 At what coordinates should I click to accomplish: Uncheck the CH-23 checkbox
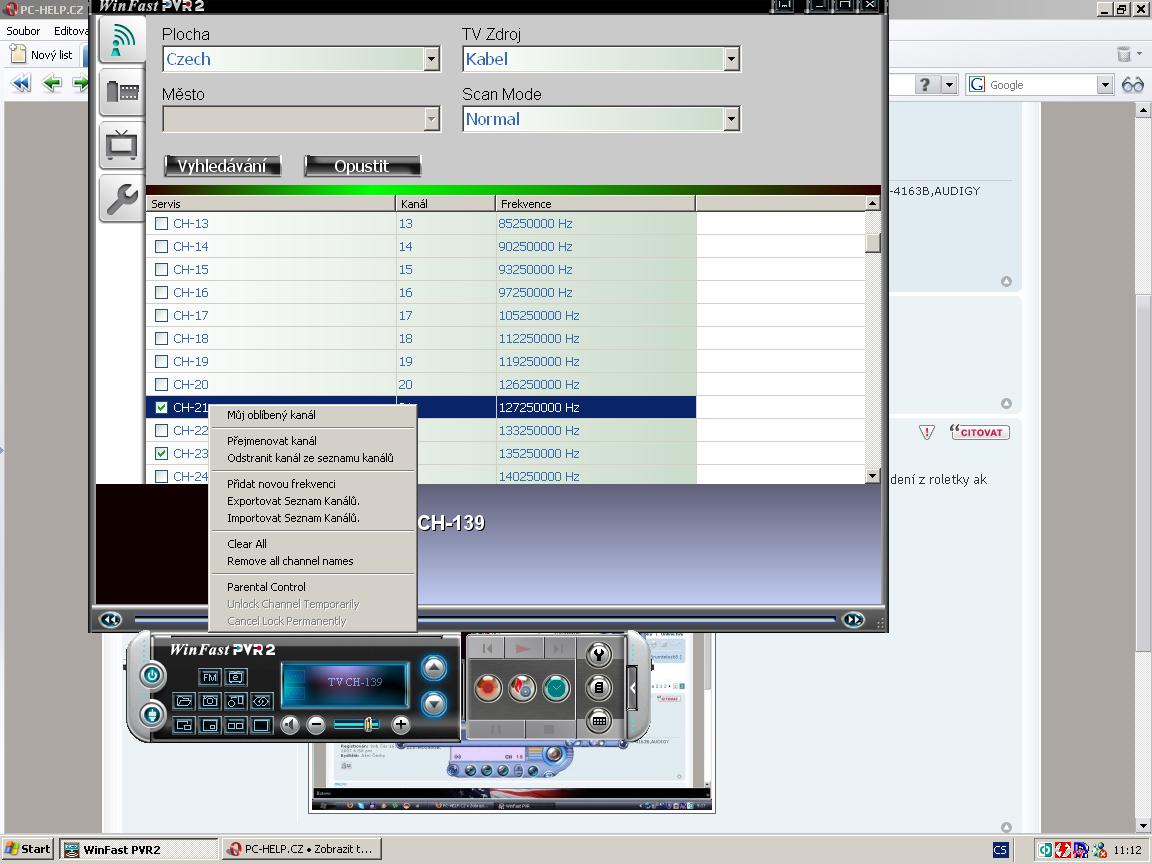[162, 453]
